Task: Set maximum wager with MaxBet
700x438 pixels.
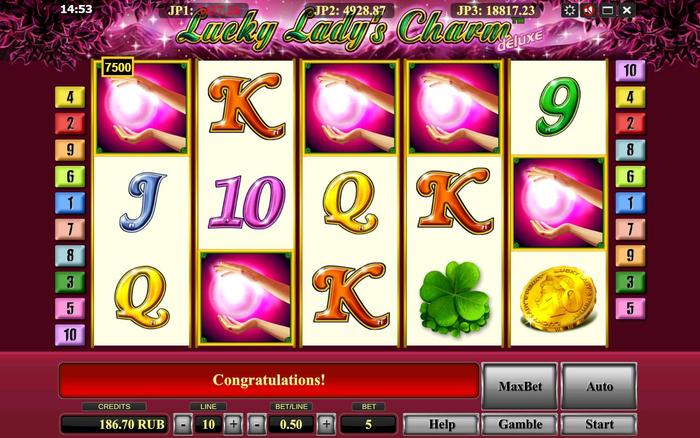Action: (x=520, y=386)
